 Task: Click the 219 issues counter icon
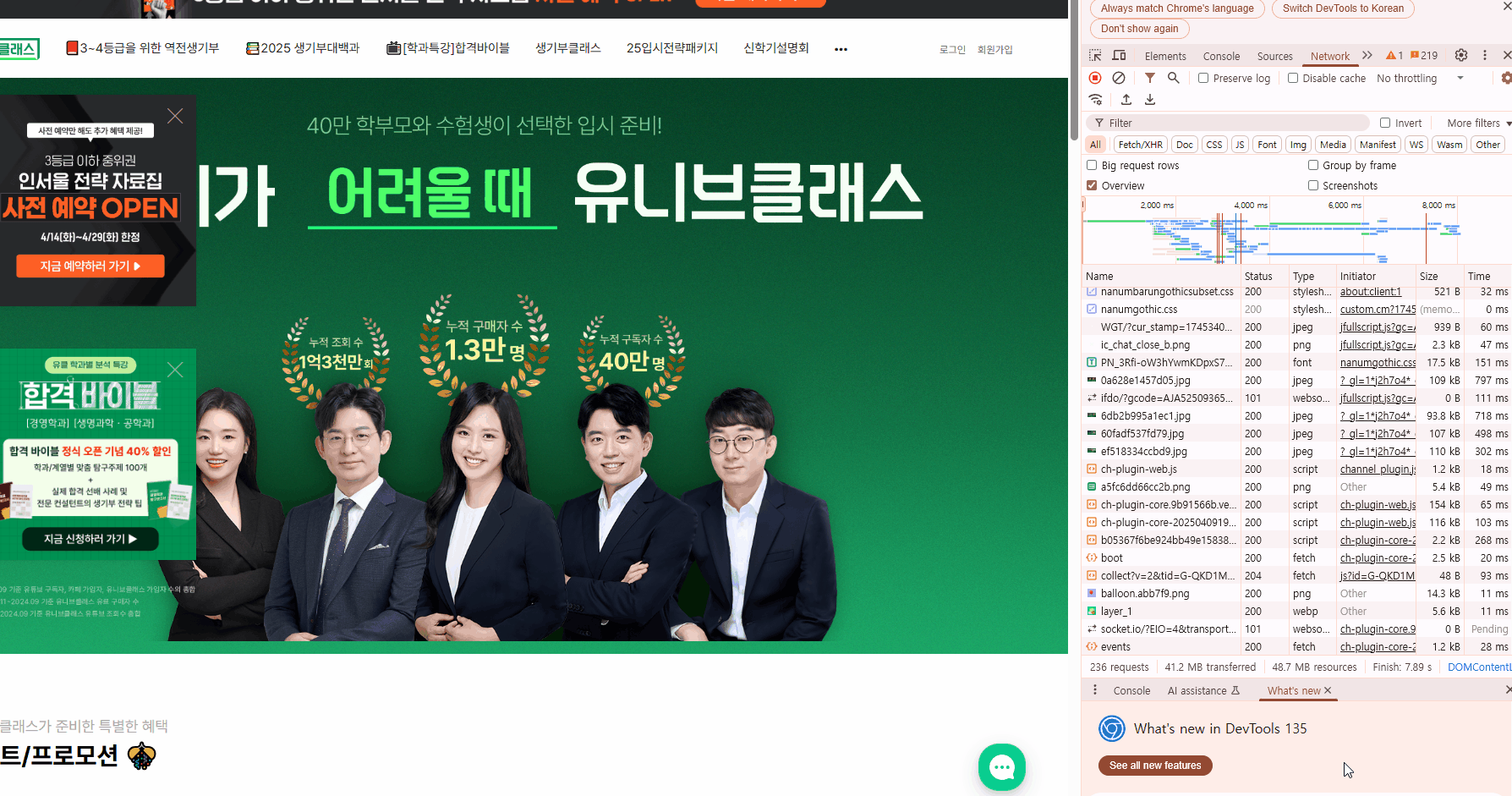click(x=1424, y=56)
